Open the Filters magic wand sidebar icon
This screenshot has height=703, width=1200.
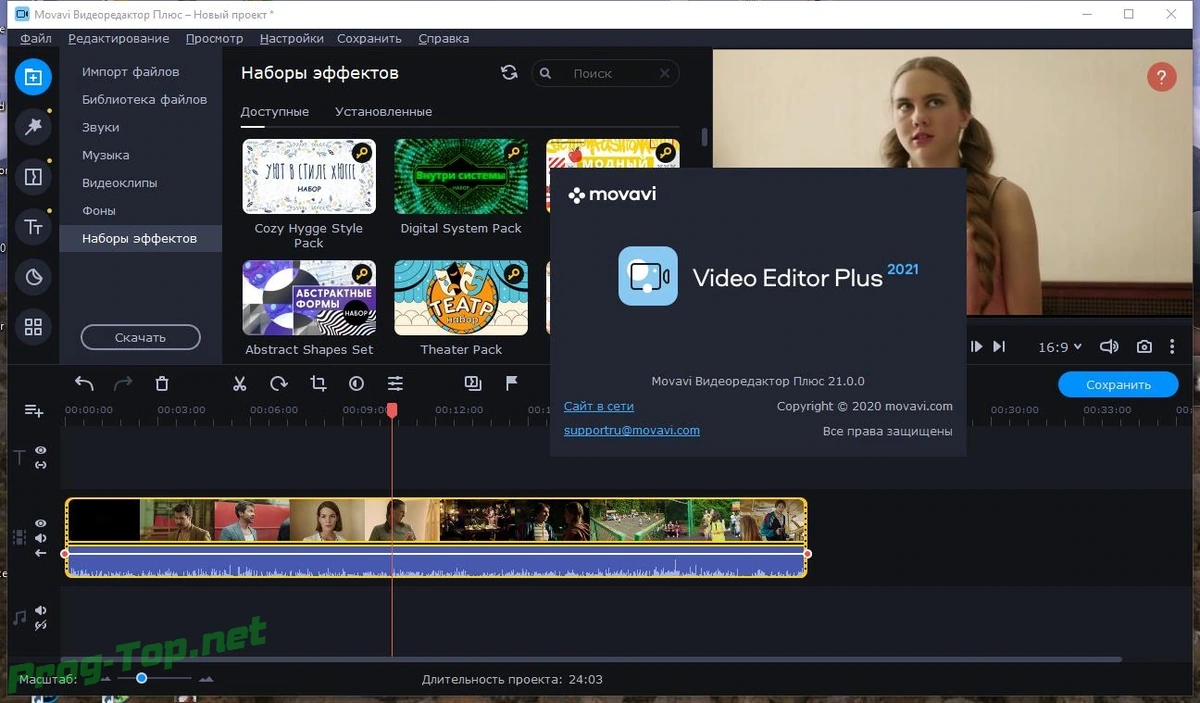[x=33, y=126]
